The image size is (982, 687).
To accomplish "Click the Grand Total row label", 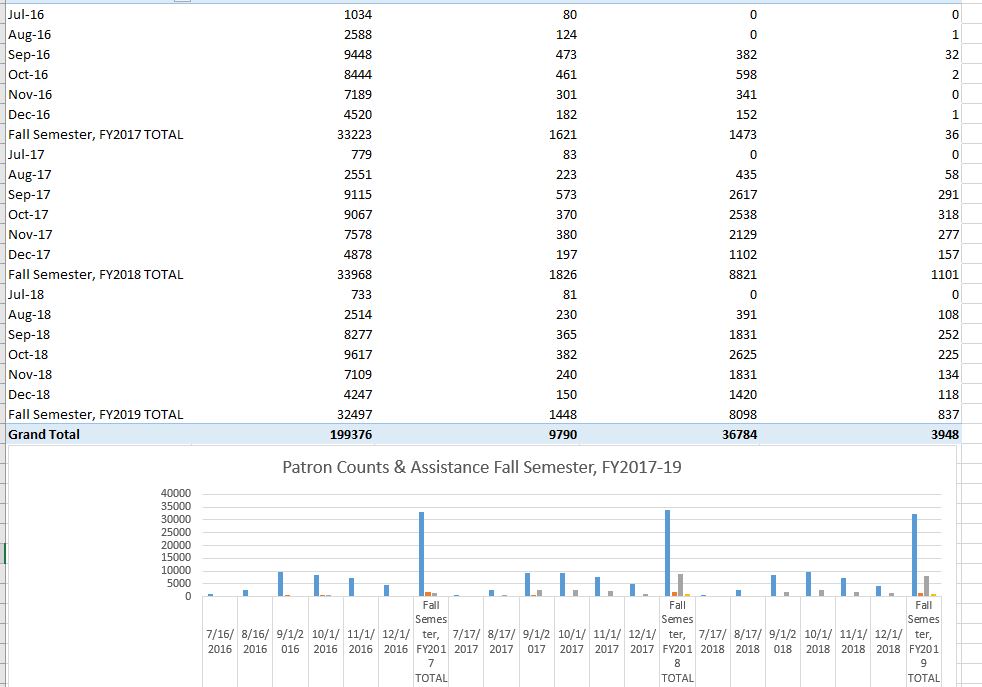I will 44,435.
